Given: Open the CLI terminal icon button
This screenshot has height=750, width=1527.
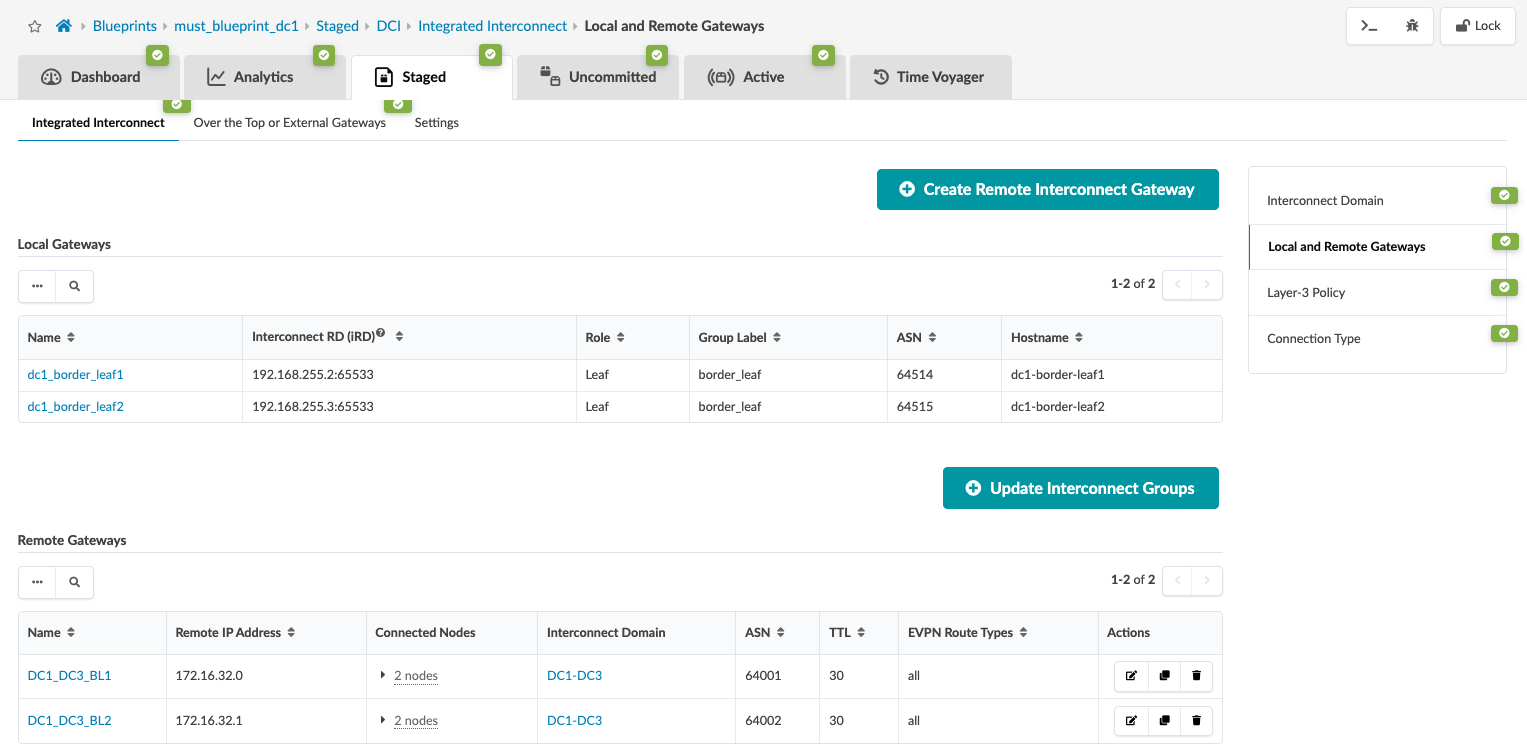Looking at the screenshot, I should pos(1370,26).
